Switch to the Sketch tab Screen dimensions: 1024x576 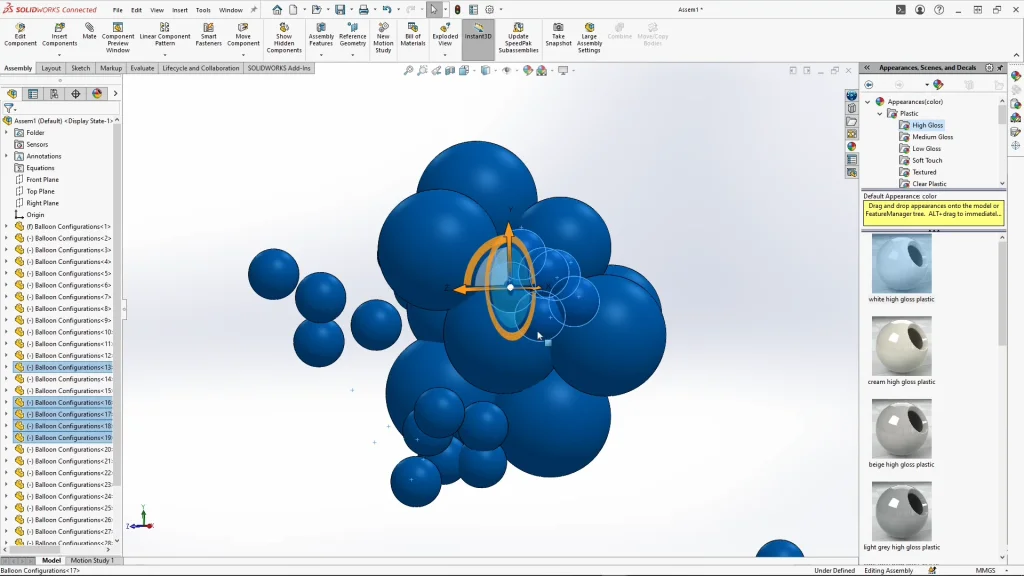coord(80,68)
